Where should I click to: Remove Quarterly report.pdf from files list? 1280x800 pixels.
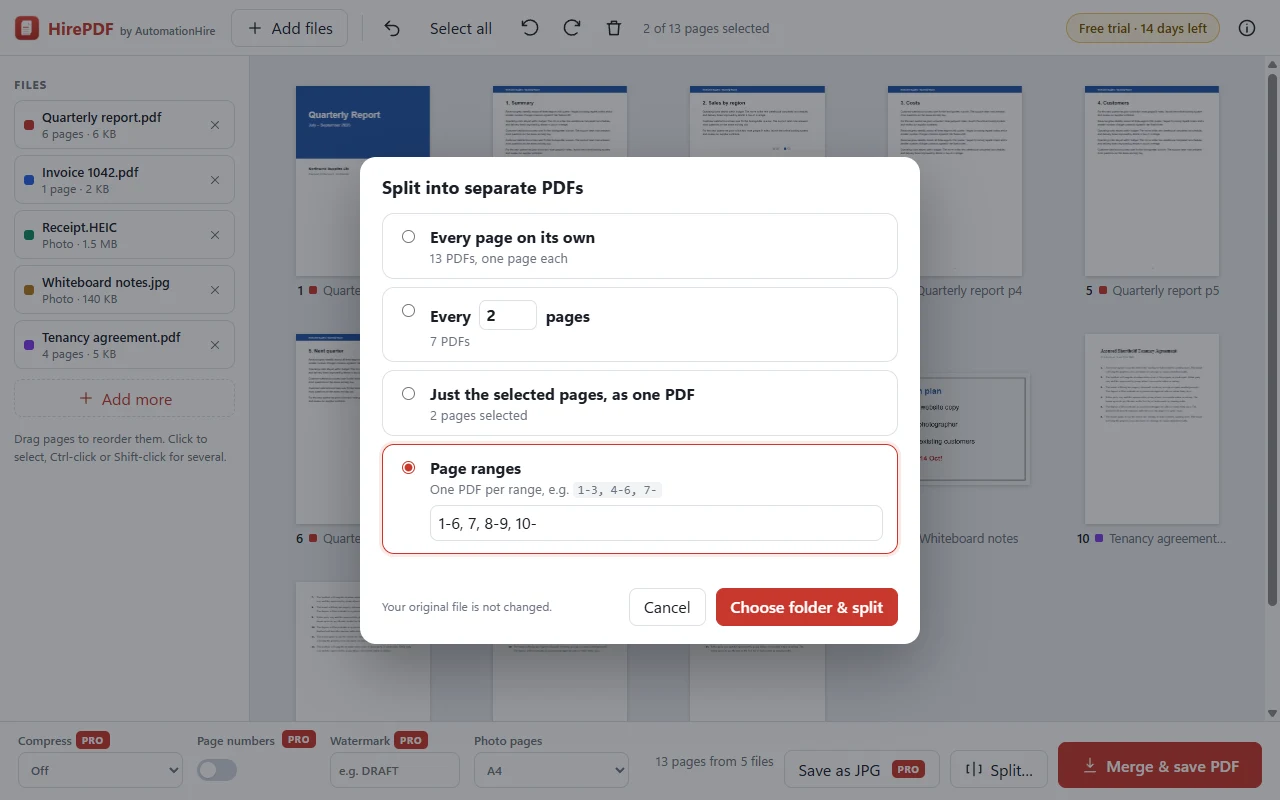(215, 125)
